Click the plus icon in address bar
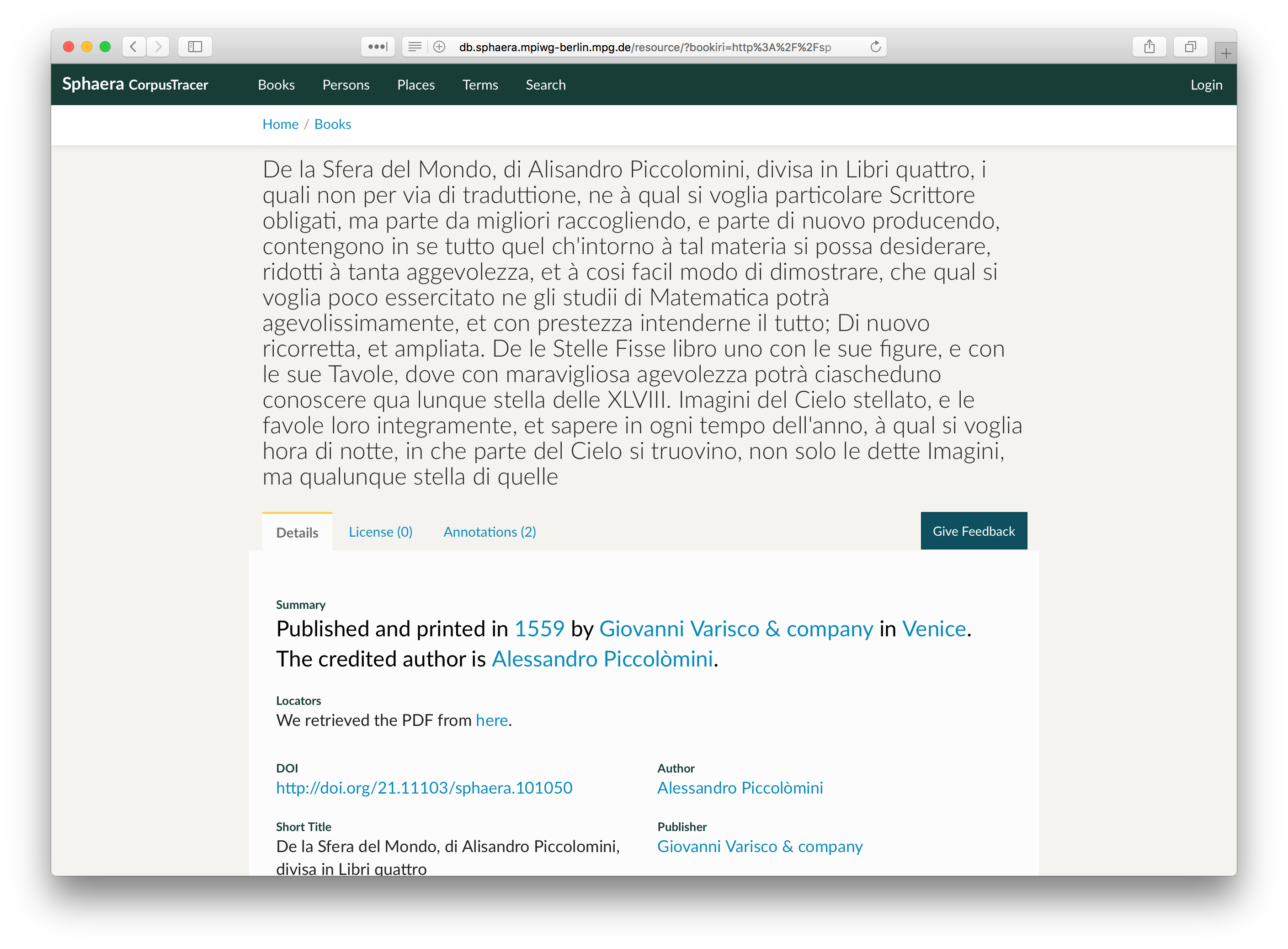Viewport: 1288px width, 949px height. [x=439, y=47]
